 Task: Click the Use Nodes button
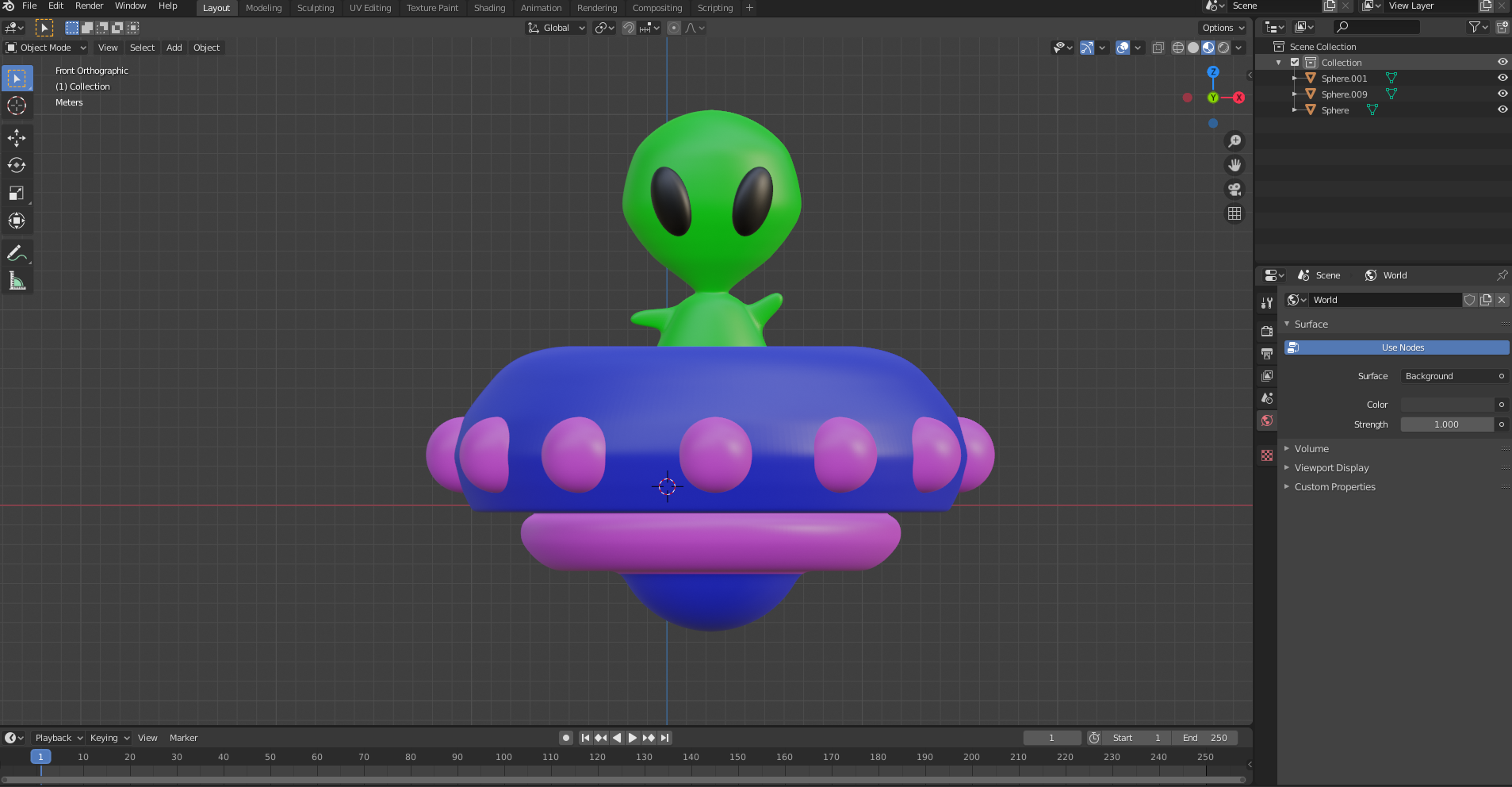tap(1403, 347)
